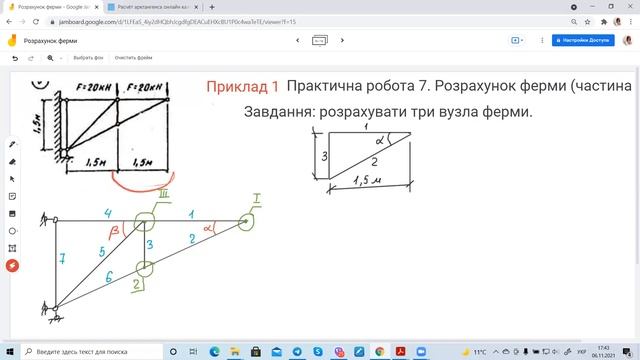This screenshot has height=360, width=640.
Task: Open the present to meeting dropdown
Action: point(517,40)
